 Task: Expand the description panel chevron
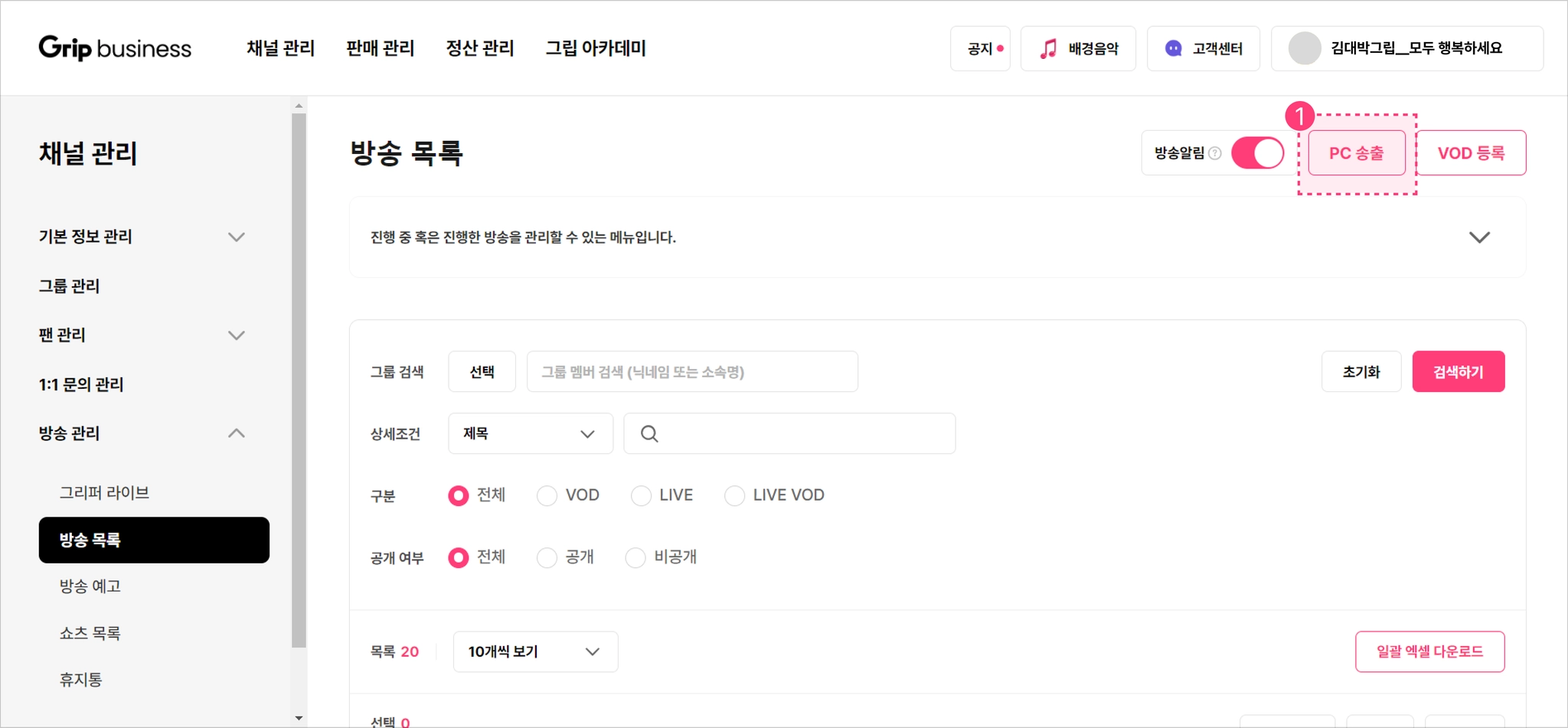click(1479, 237)
